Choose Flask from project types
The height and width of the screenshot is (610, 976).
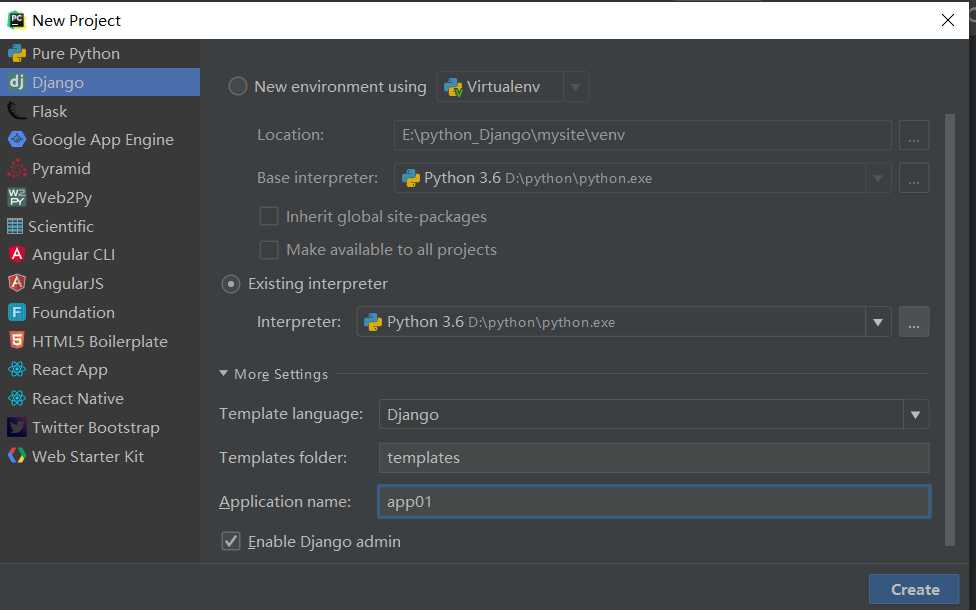(x=100, y=111)
